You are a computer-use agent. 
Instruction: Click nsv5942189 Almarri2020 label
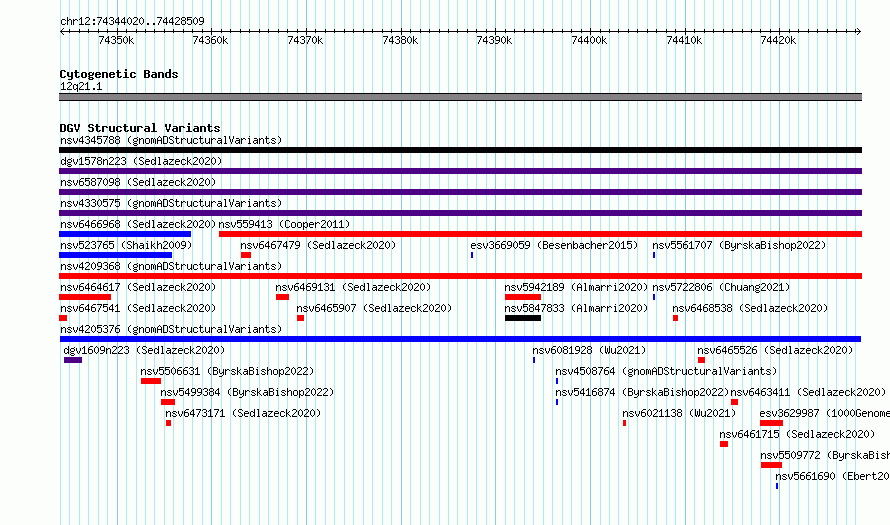pos(576,287)
